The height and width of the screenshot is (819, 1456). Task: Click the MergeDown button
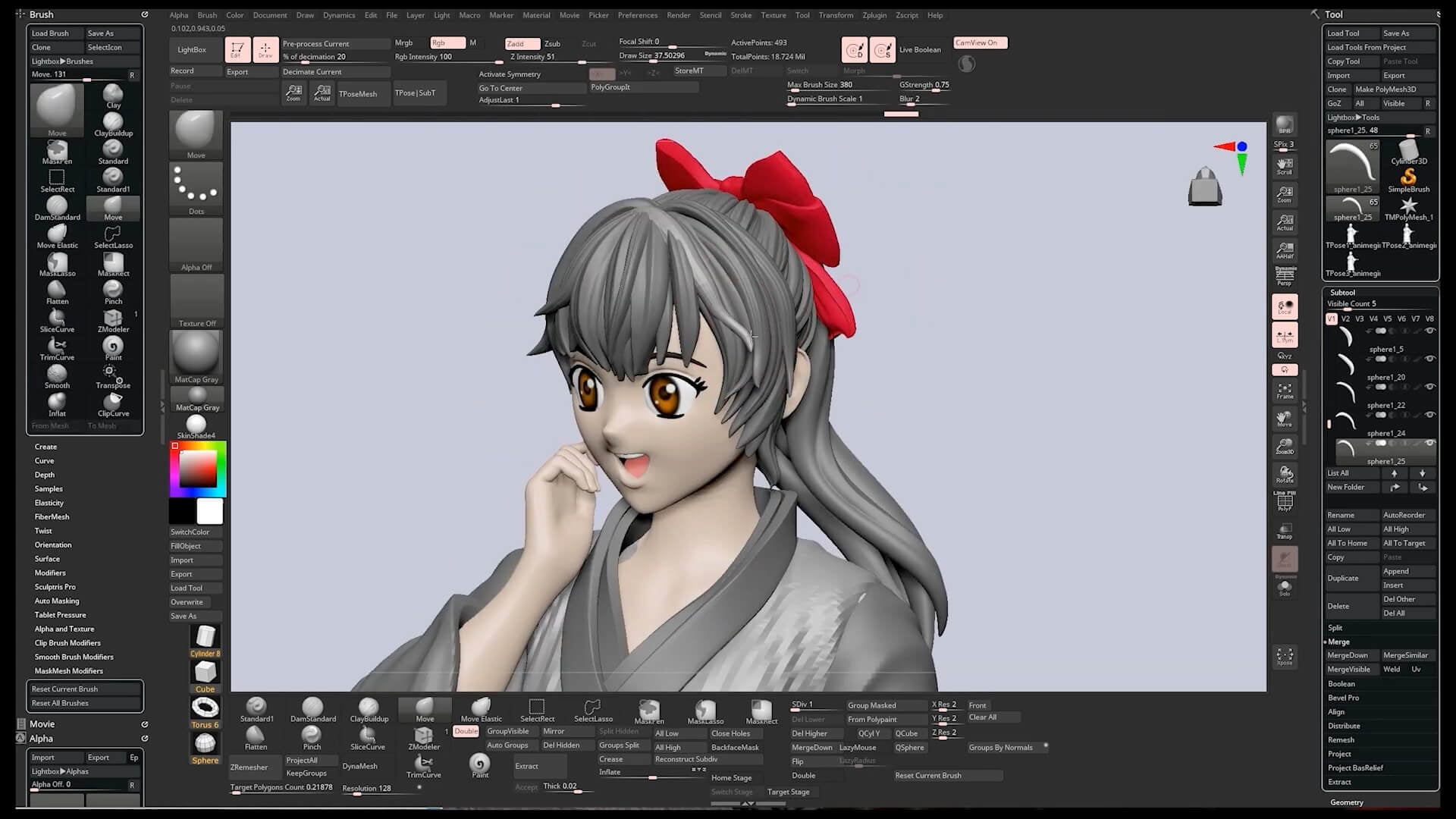pyautogui.click(x=1351, y=655)
